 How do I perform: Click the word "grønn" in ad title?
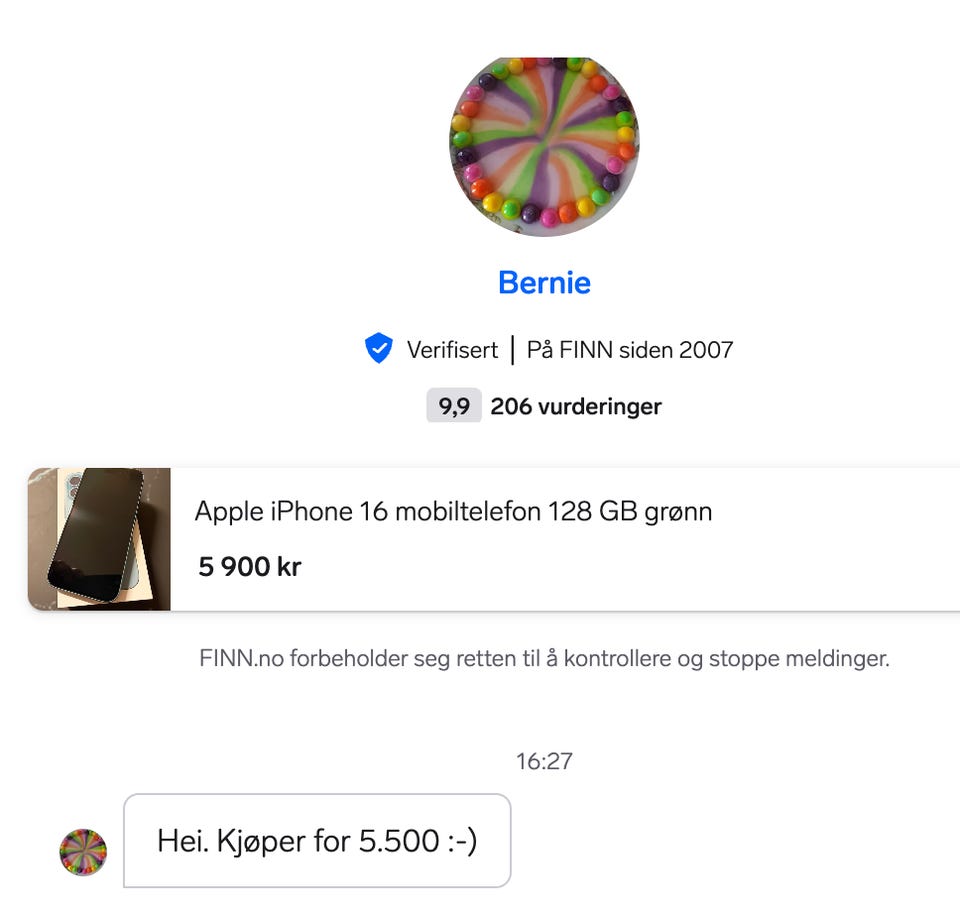[x=678, y=513]
